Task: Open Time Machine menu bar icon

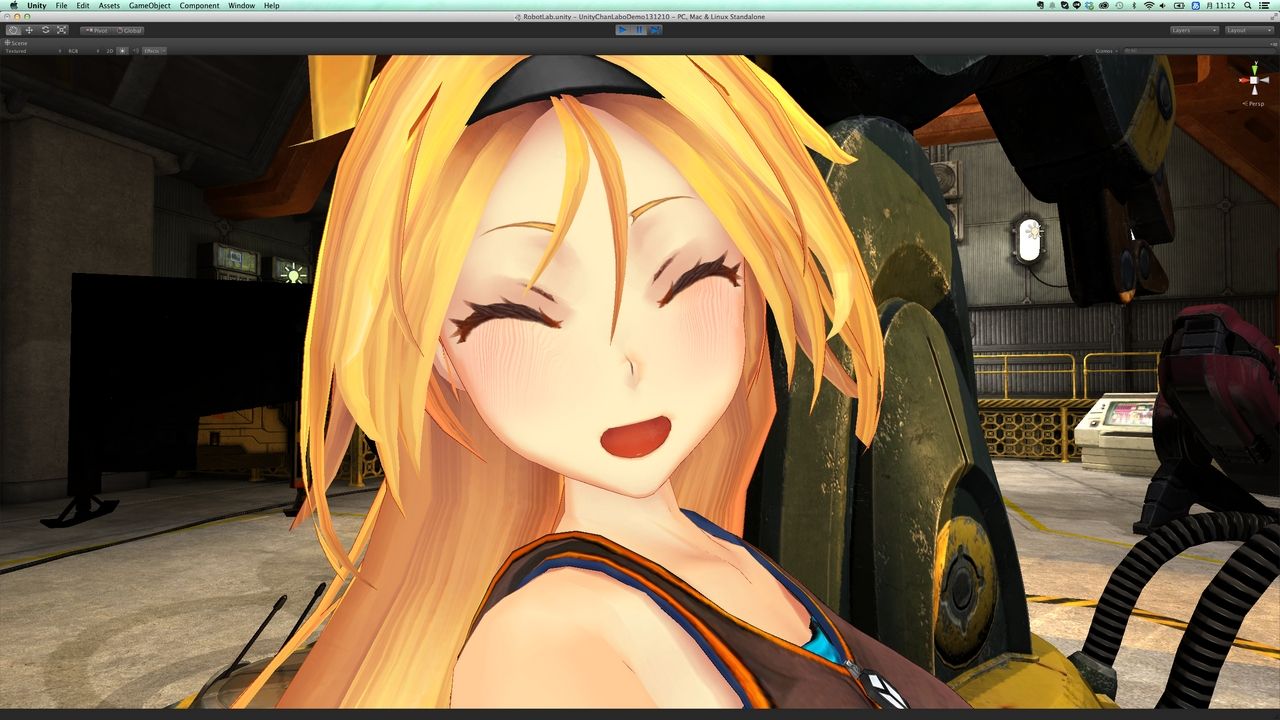Action: [x=1118, y=6]
